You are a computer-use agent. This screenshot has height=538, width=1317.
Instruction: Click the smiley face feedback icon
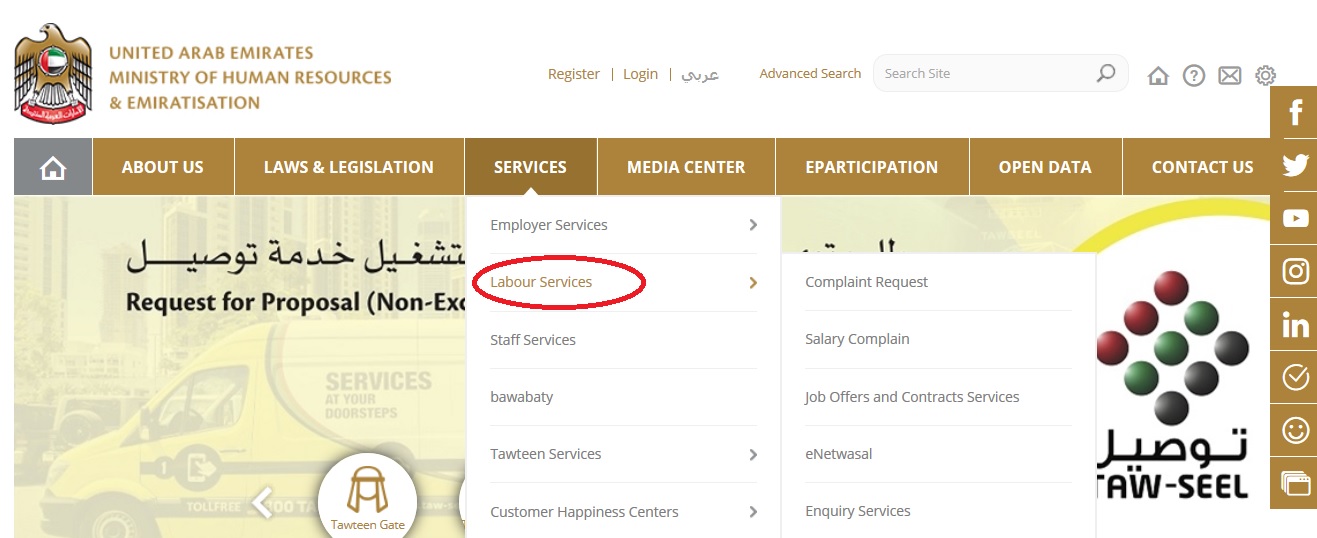pos(1295,430)
